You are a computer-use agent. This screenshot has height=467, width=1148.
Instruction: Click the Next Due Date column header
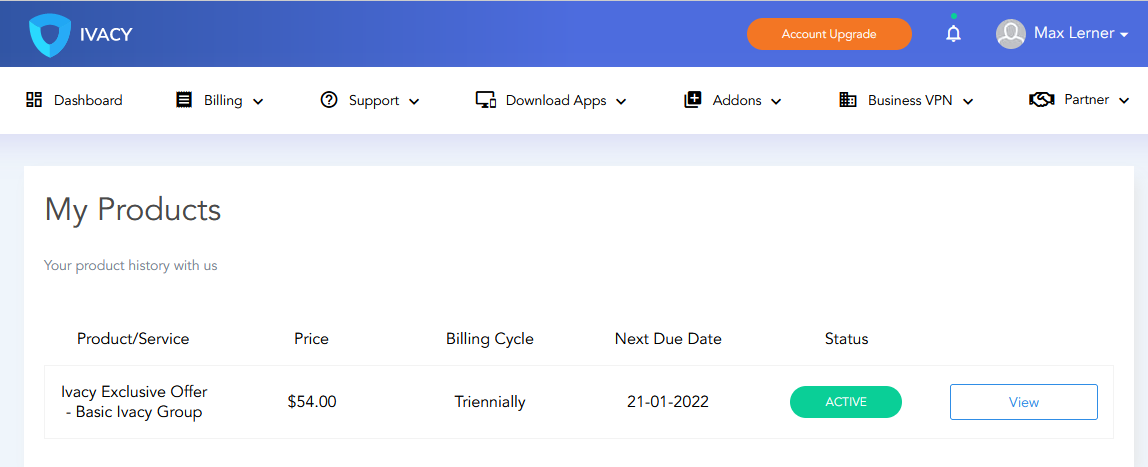tap(668, 339)
